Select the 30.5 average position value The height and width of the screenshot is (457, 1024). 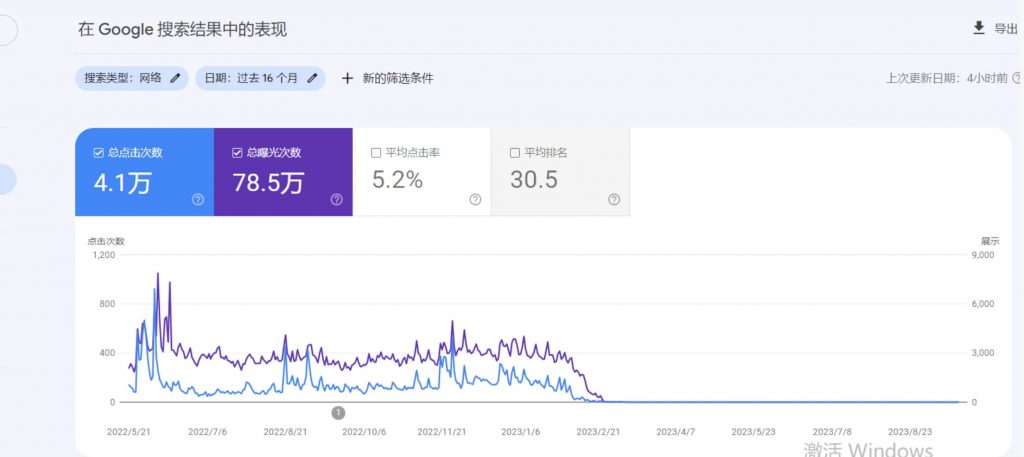click(534, 180)
